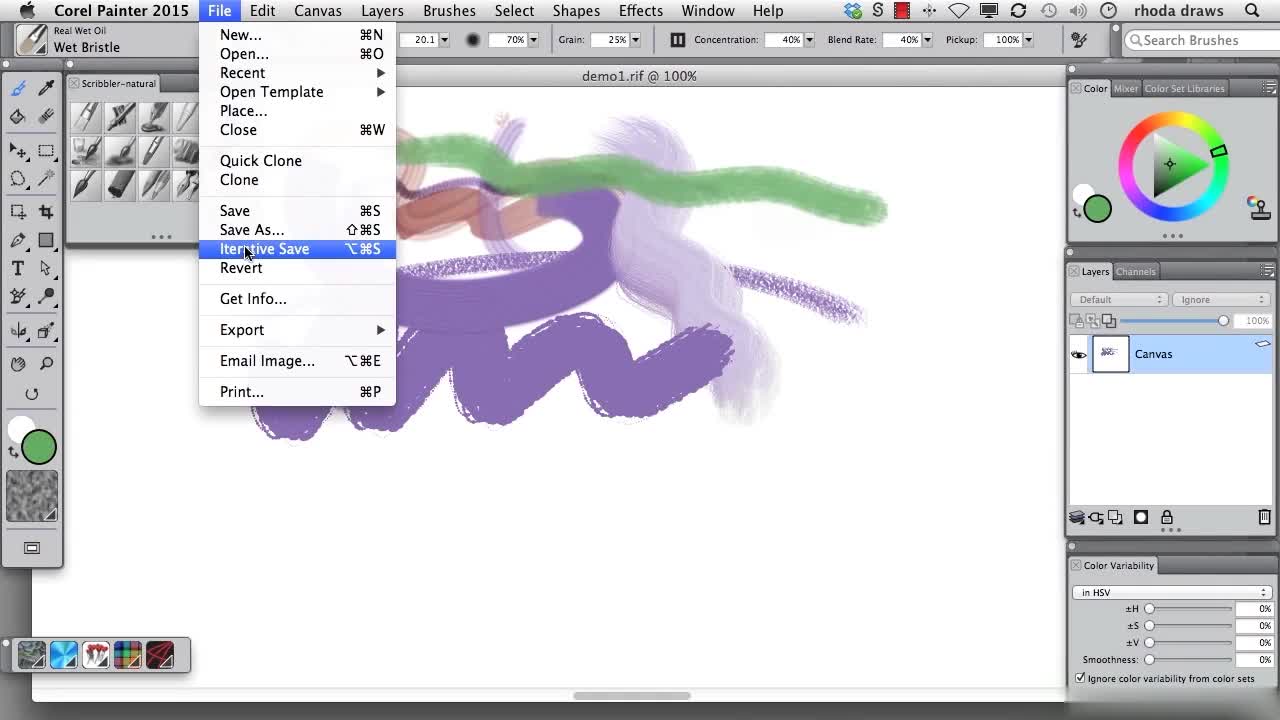Toggle Canvas layer visibility eye
The height and width of the screenshot is (720, 1280).
[x=1079, y=354]
